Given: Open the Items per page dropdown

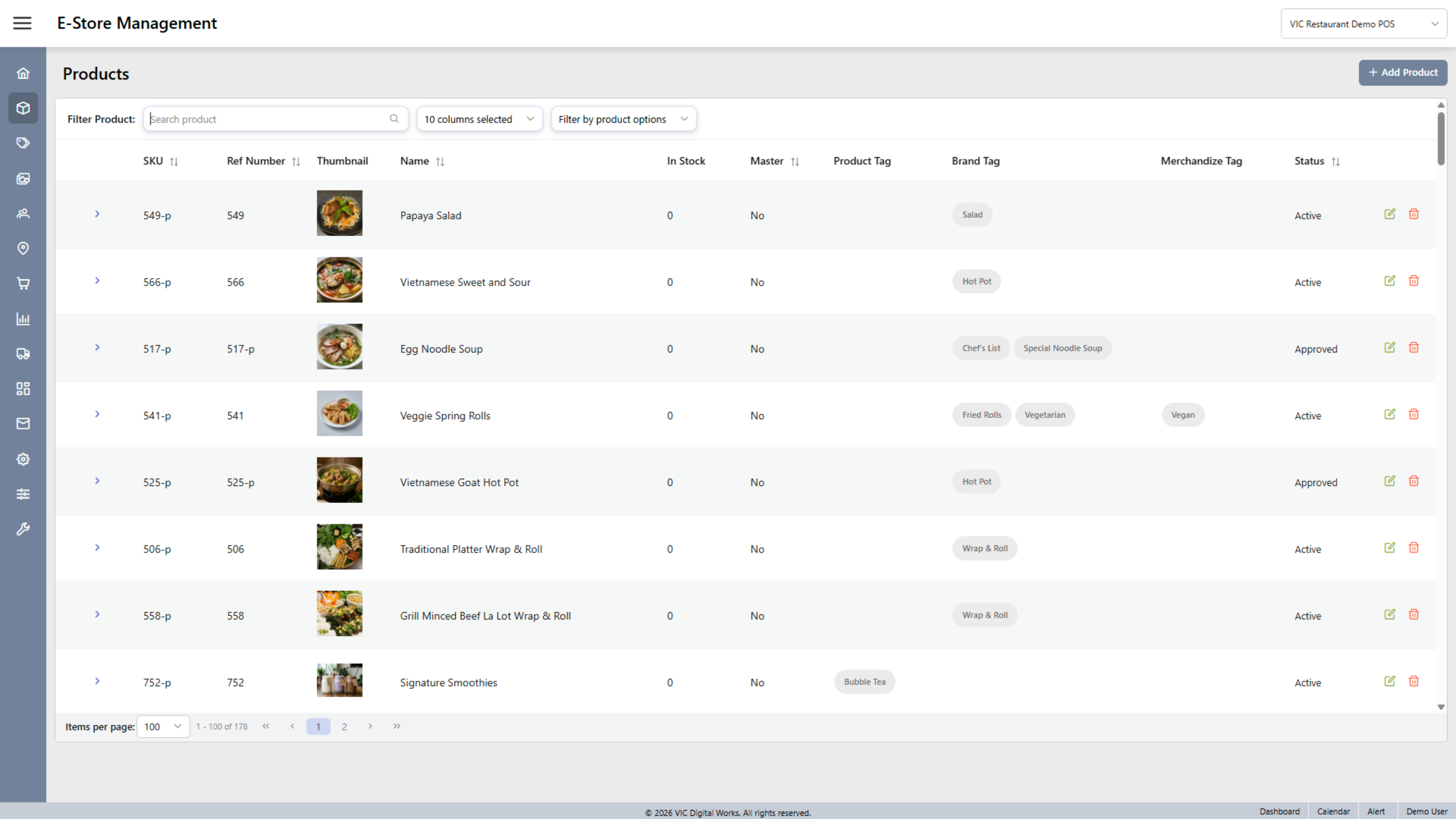Looking at the screenshot, I should pyautogui.click(x=163, y=726).
